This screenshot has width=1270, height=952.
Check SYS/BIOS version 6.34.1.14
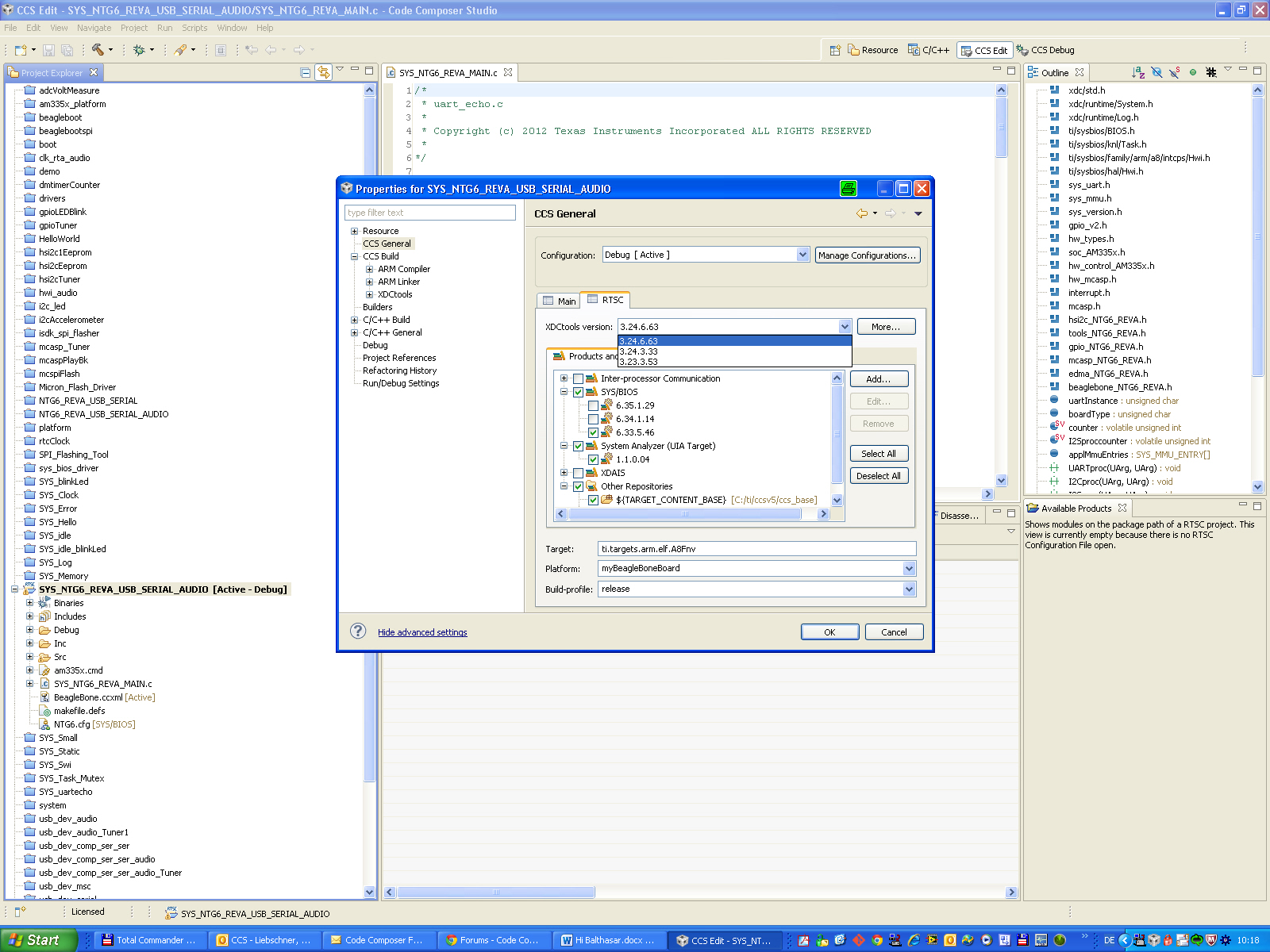[593, 419]
